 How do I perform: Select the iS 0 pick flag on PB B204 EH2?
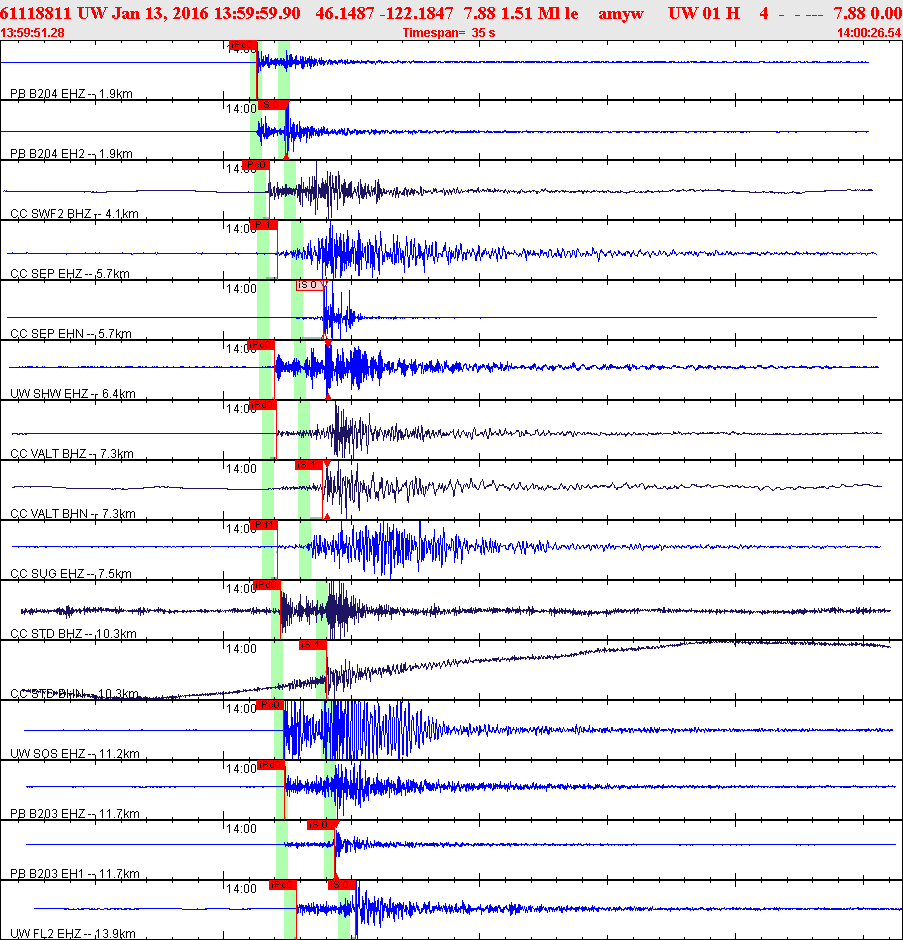pos(272,105)
